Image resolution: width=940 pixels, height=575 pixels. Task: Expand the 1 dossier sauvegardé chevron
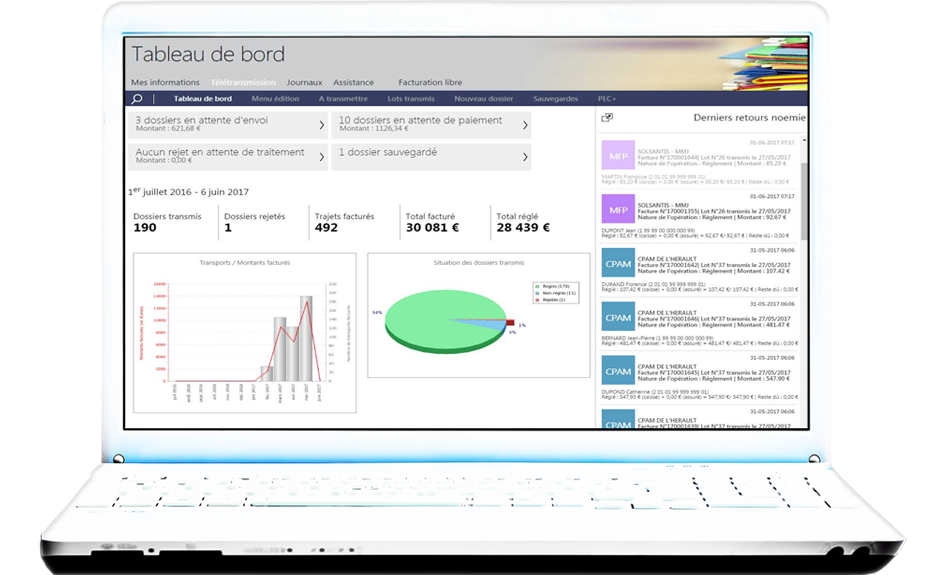pyautogui.click(x=525, y=156)
